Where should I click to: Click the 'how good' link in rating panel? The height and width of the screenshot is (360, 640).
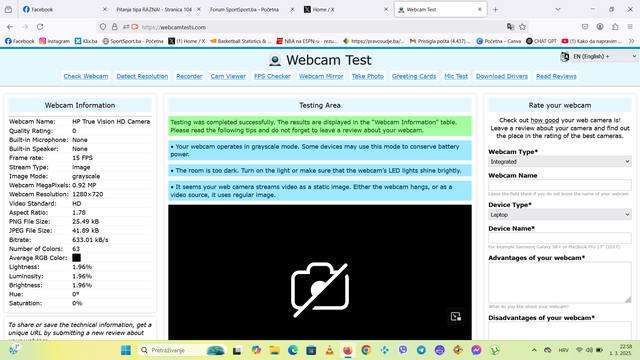pyautogui.click(x=544, y=120)
